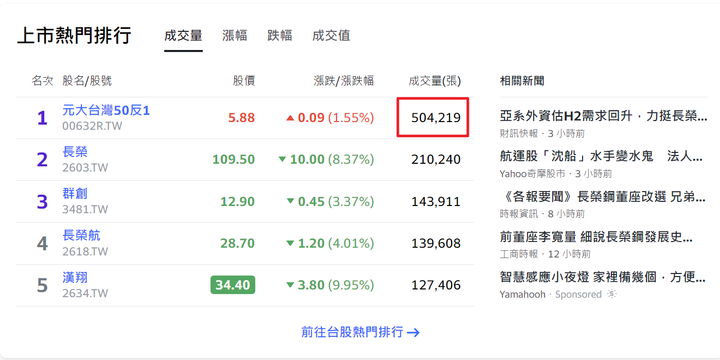Click the price badge 34.40
Viewport: 720px width, 360px height.
[x=233, y=285]
